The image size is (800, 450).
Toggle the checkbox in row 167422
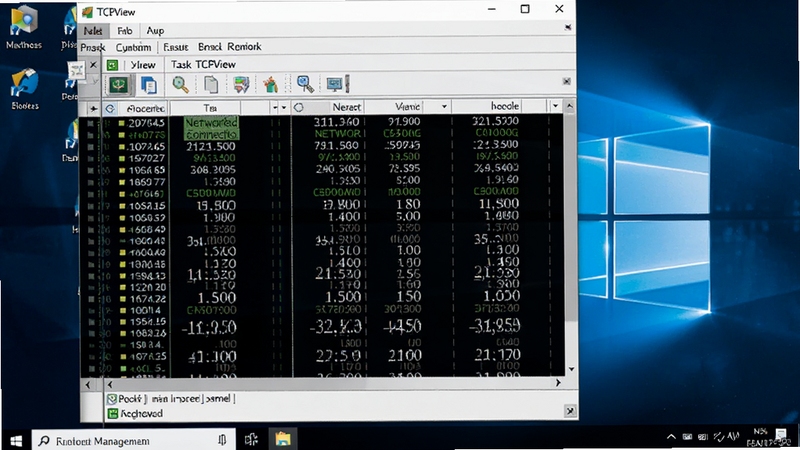91,299
